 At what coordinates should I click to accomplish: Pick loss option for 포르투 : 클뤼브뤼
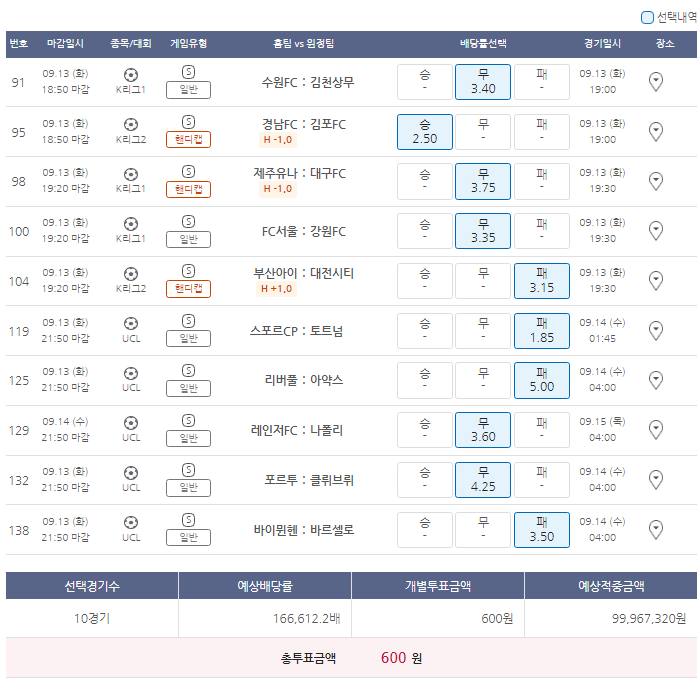click(x=542, y=480)
